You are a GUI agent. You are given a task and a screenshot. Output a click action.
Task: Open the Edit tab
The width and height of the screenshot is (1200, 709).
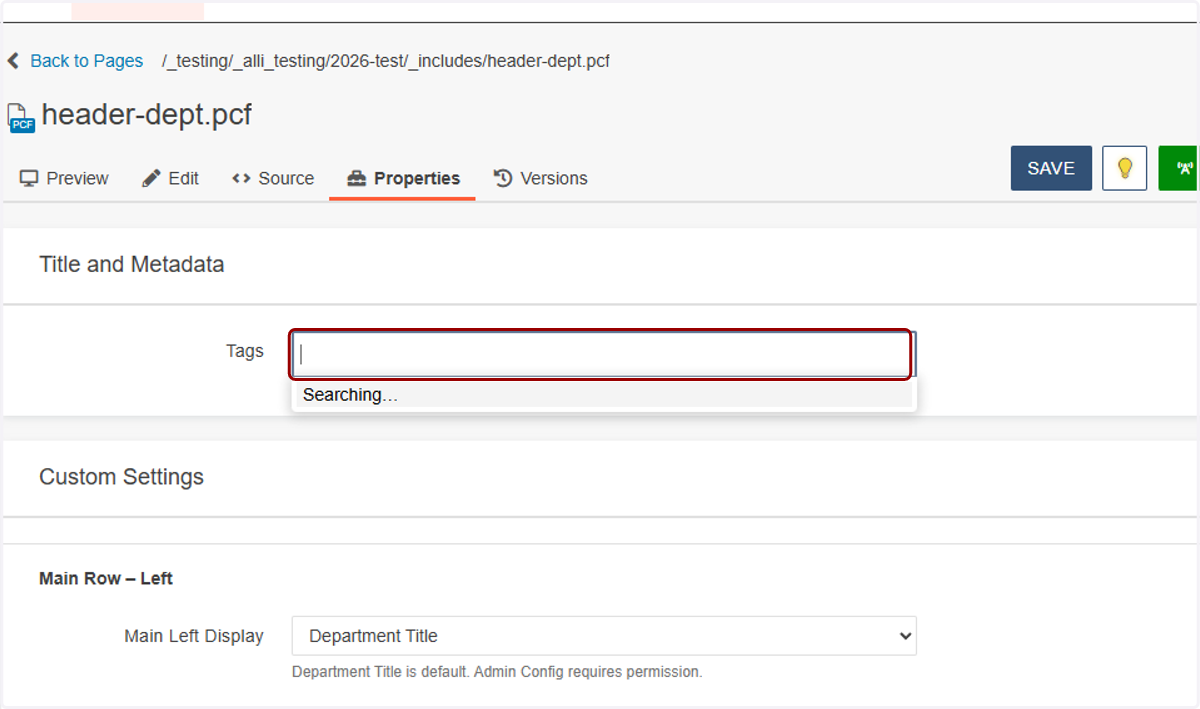point(170,178)
